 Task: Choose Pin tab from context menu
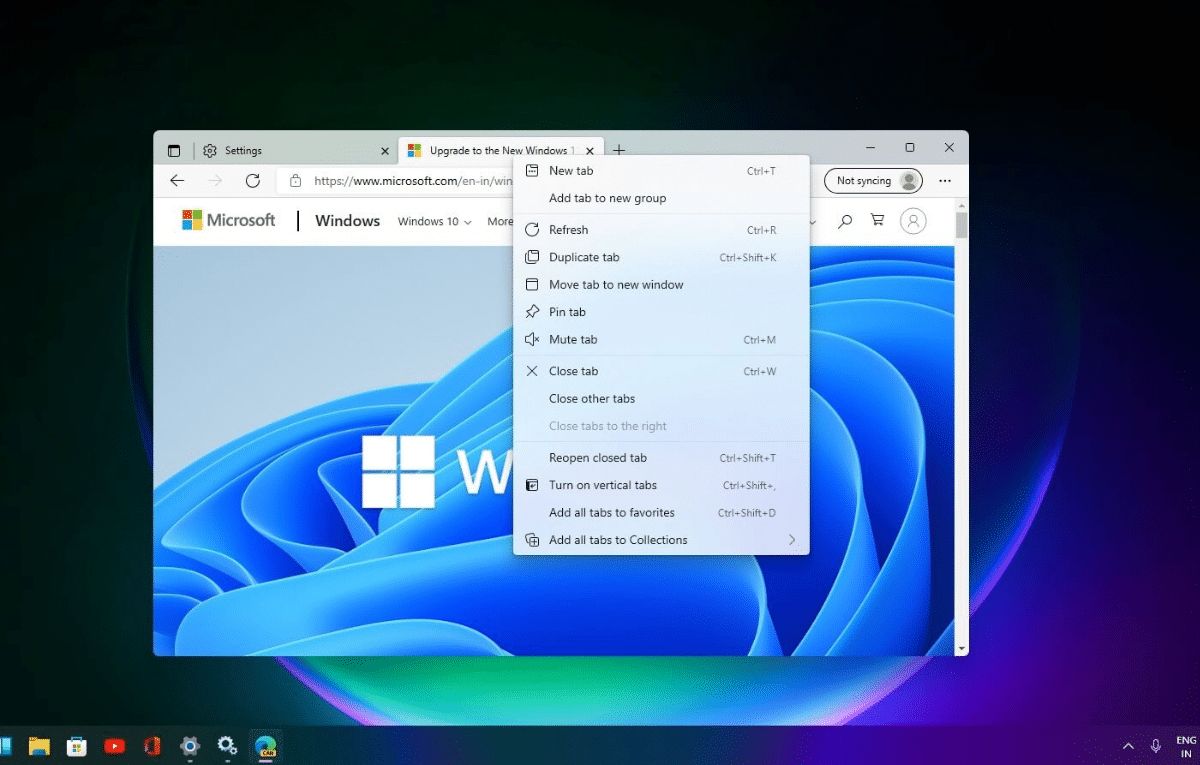[x=567, y=312]
